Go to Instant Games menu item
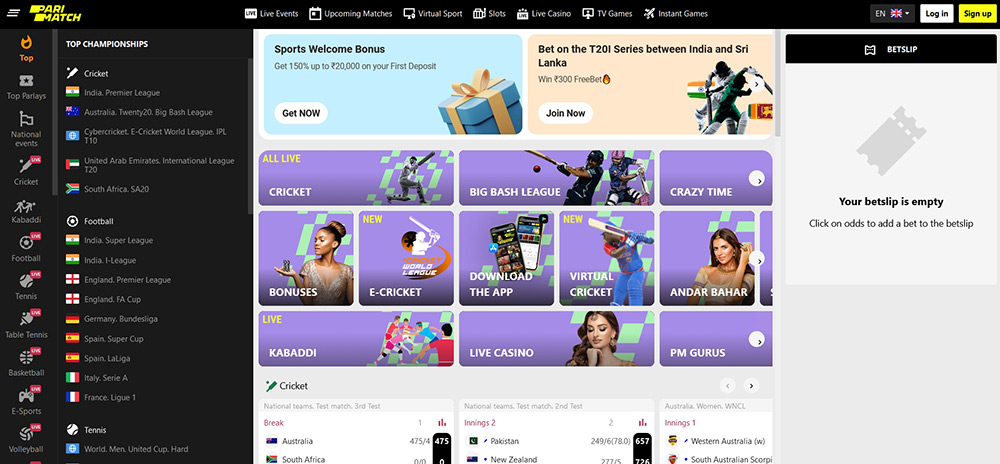 tap(675, 13)
